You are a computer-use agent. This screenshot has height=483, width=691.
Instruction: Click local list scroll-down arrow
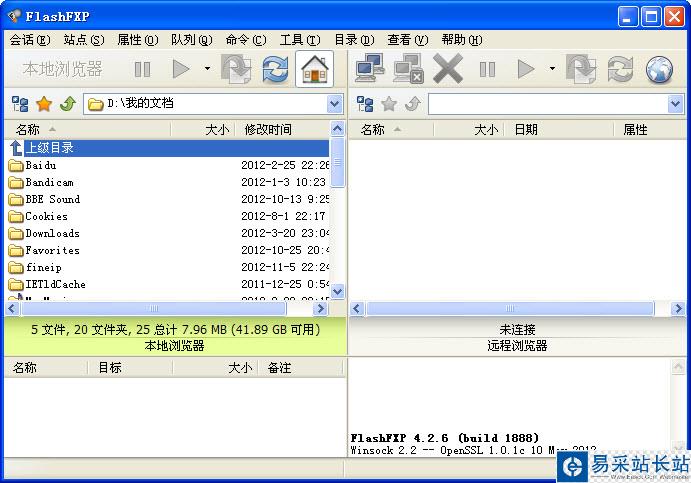pos(338,291)
